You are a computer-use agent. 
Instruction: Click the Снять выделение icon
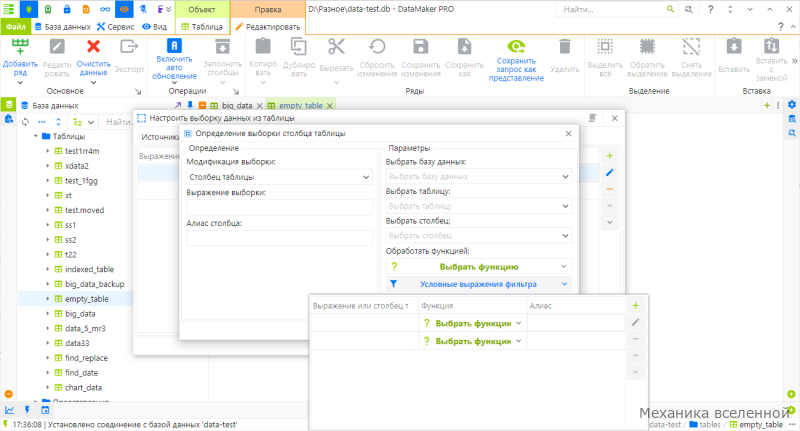point(691,47)
